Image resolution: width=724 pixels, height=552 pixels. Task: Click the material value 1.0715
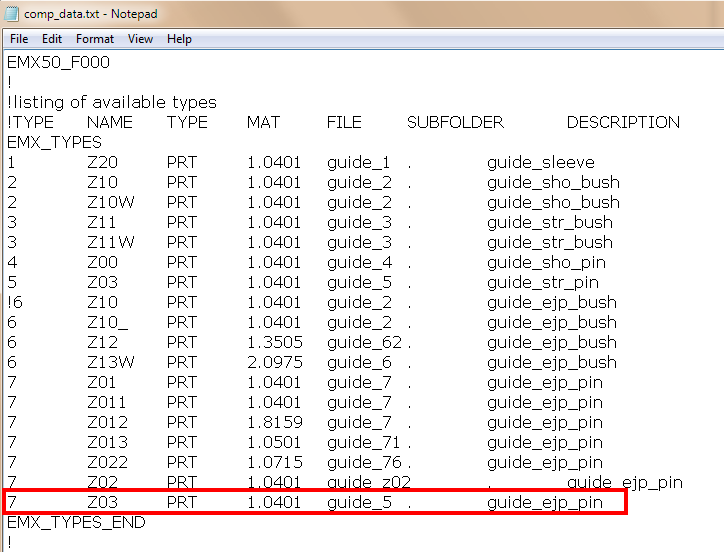click(275, 462)
